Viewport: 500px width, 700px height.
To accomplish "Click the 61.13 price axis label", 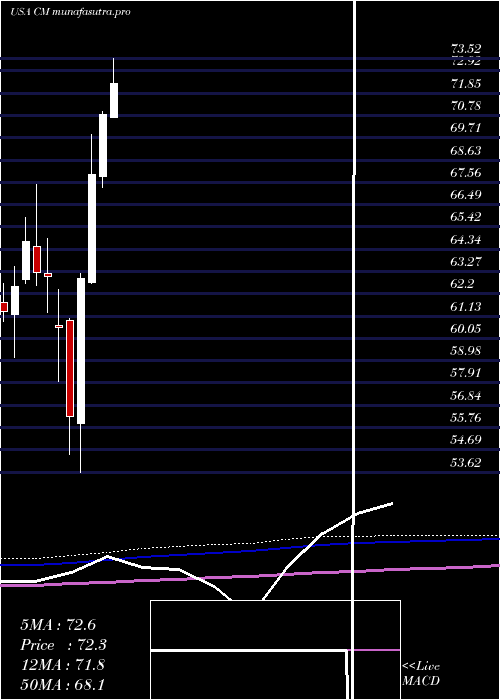I will point(466,306).
